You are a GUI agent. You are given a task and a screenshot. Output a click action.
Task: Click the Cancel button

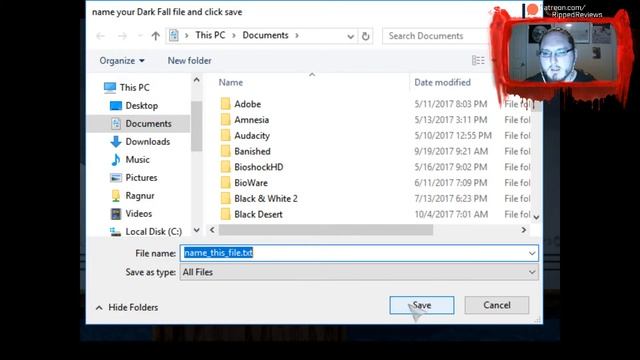click(497, 305)
